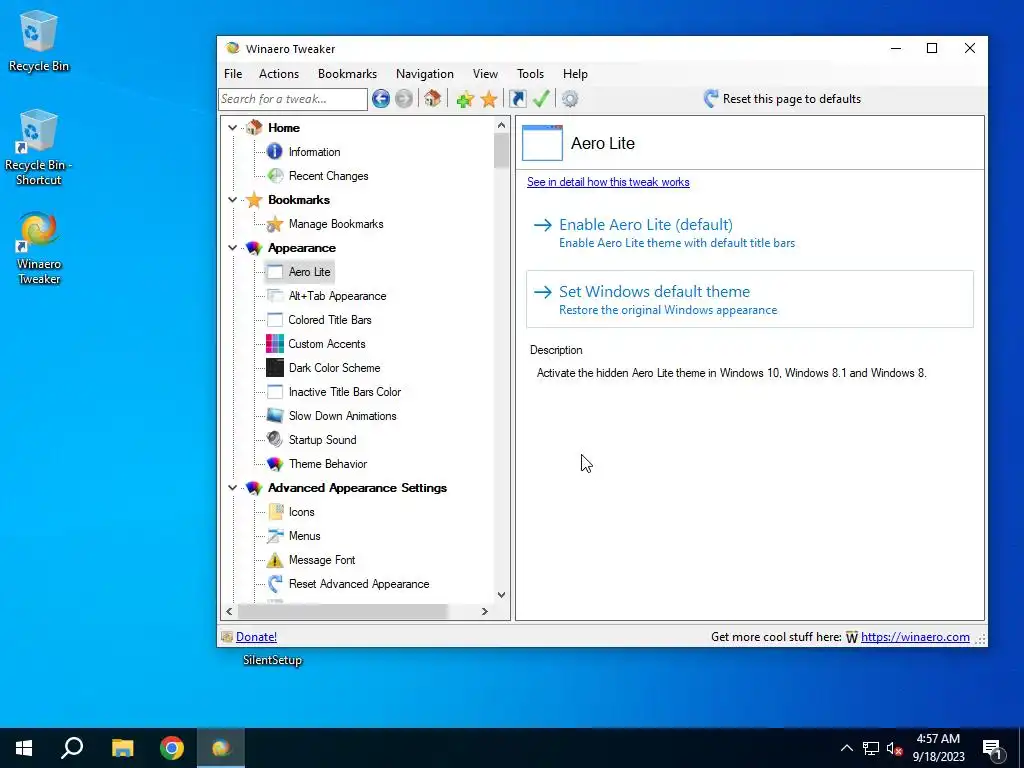Click the tree scrollbar down arrow

coord(501,595)
